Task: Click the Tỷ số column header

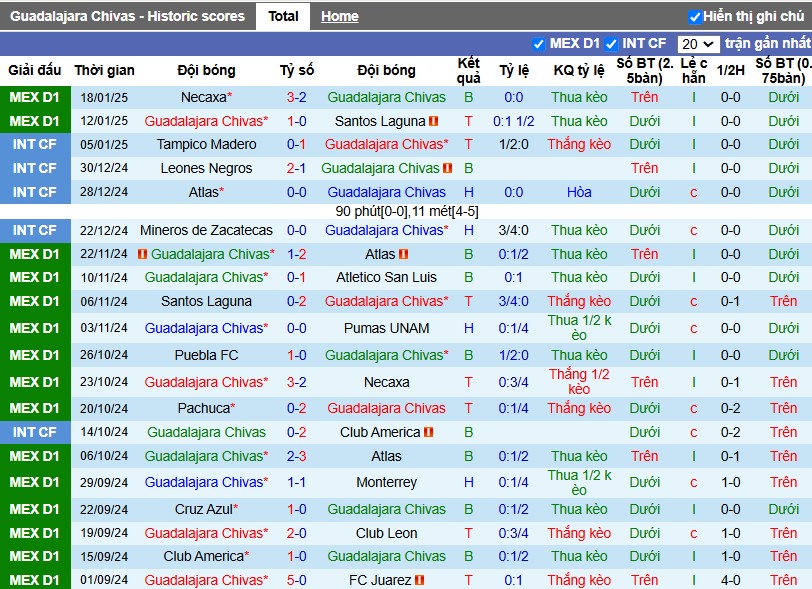Action: point(297,70)
